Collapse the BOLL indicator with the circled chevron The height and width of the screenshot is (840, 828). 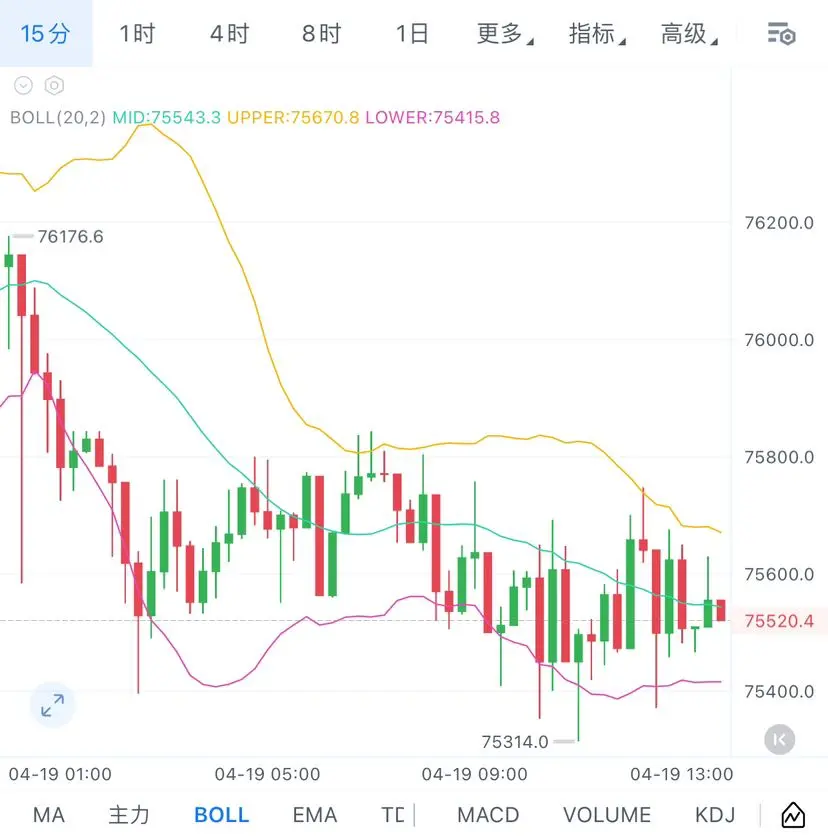click(x=23, y=86)
